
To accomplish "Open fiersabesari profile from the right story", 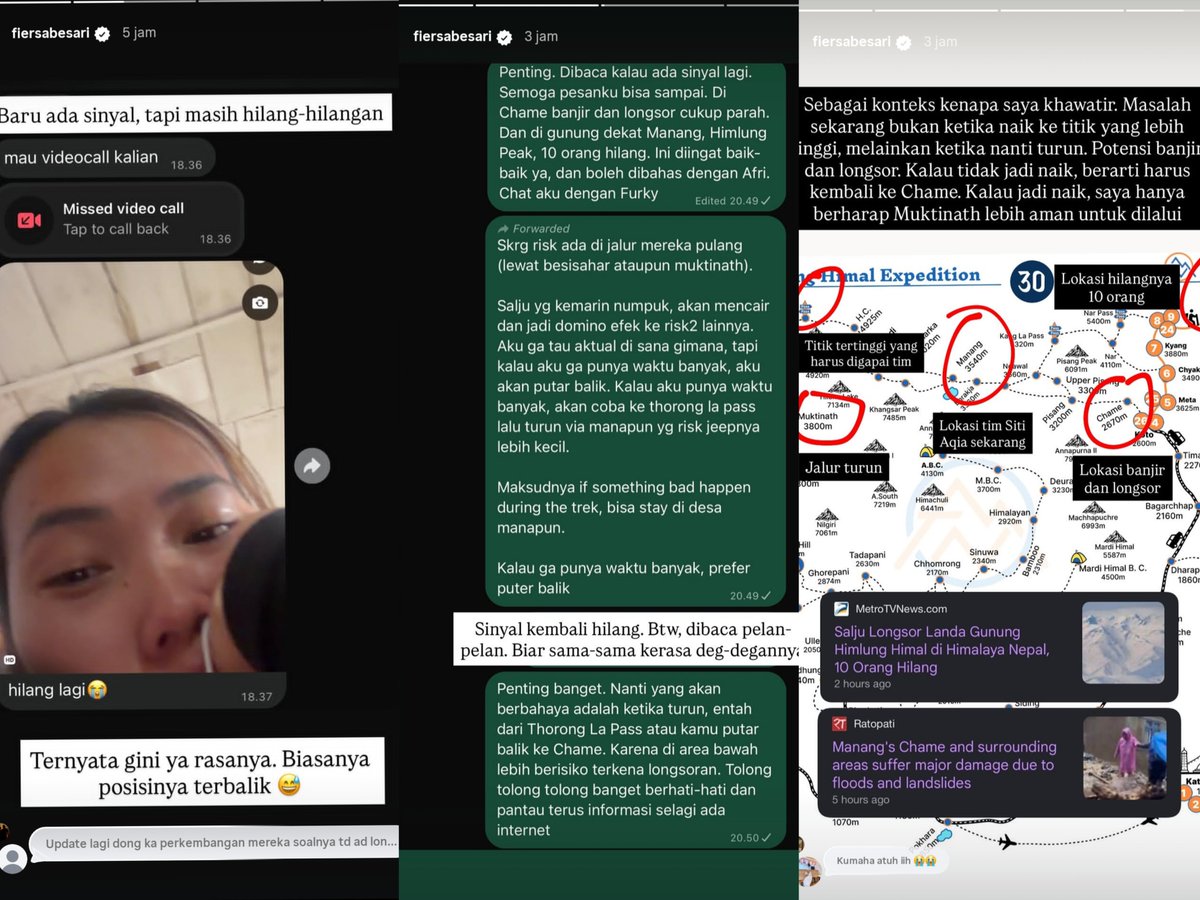I will [x=852, y=42].
